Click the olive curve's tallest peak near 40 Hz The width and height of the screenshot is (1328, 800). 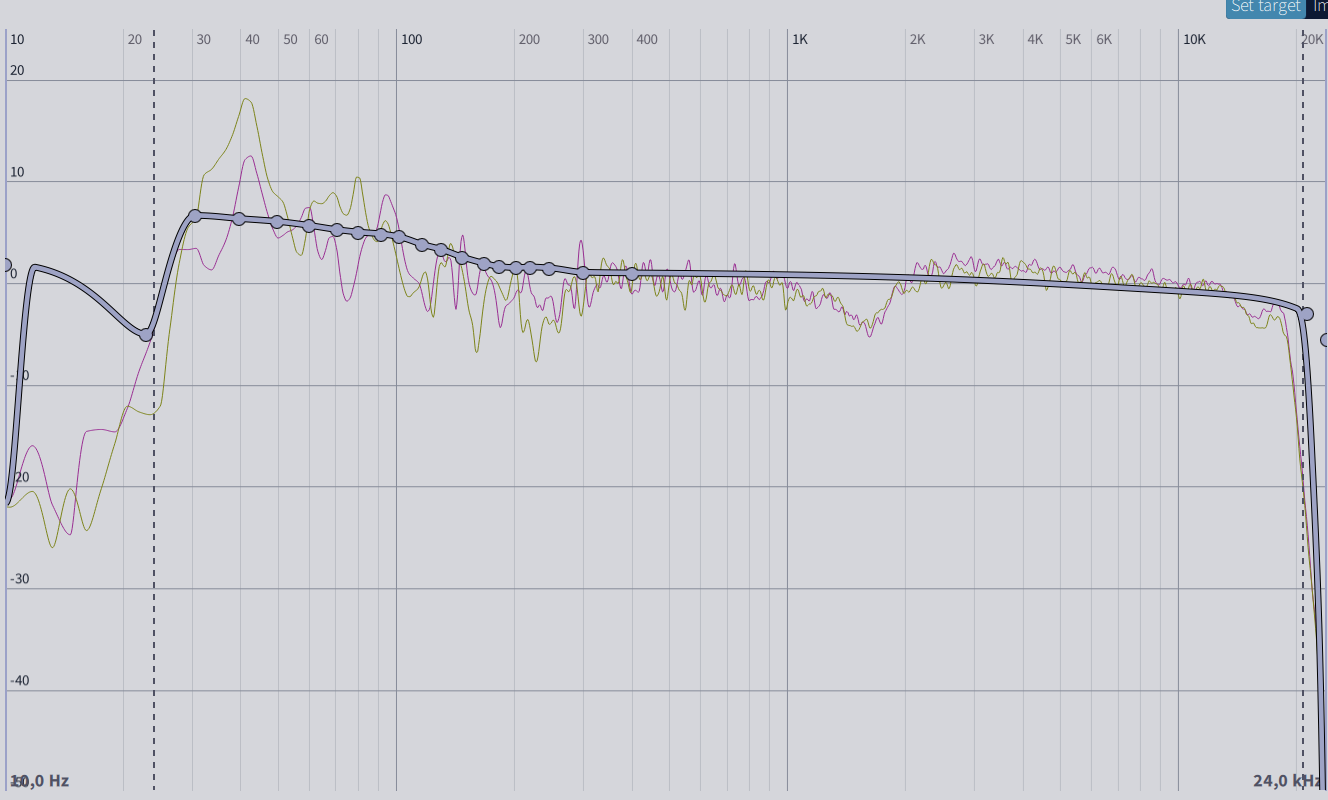click(x=246, y=99)
